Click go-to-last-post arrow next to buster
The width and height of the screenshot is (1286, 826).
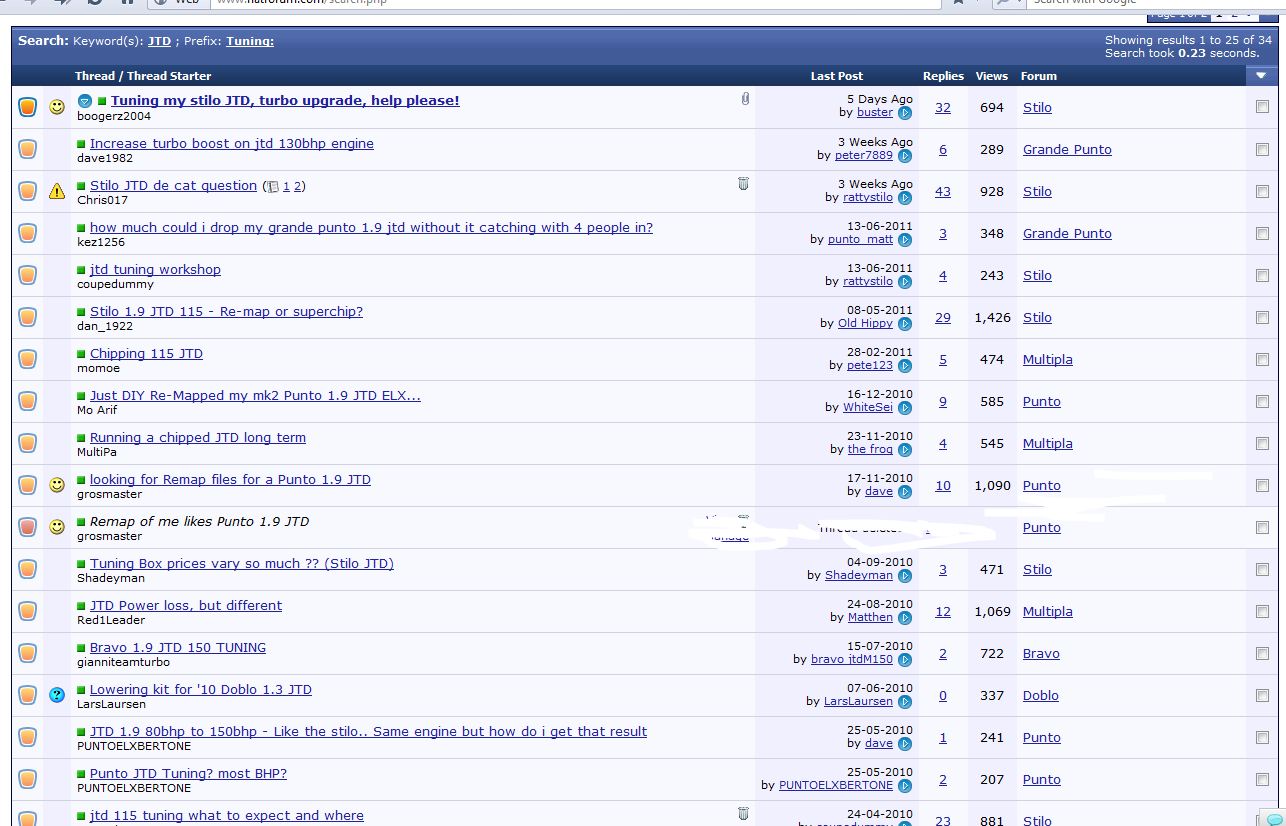point(904,114)
